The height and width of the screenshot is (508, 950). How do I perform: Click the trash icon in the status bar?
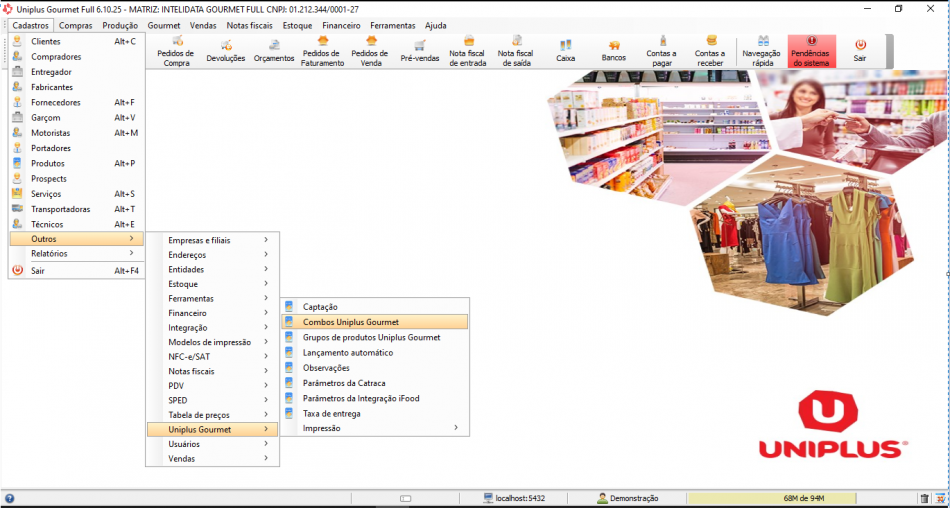click(x=924, y=498)
